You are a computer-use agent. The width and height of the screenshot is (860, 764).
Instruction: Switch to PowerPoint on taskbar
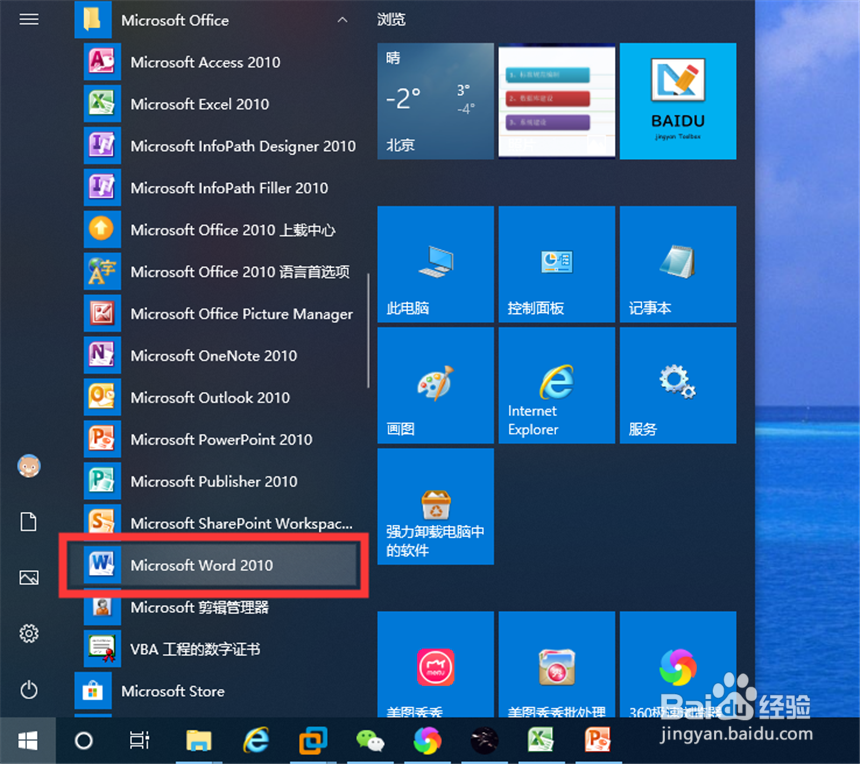pos(598,740)
